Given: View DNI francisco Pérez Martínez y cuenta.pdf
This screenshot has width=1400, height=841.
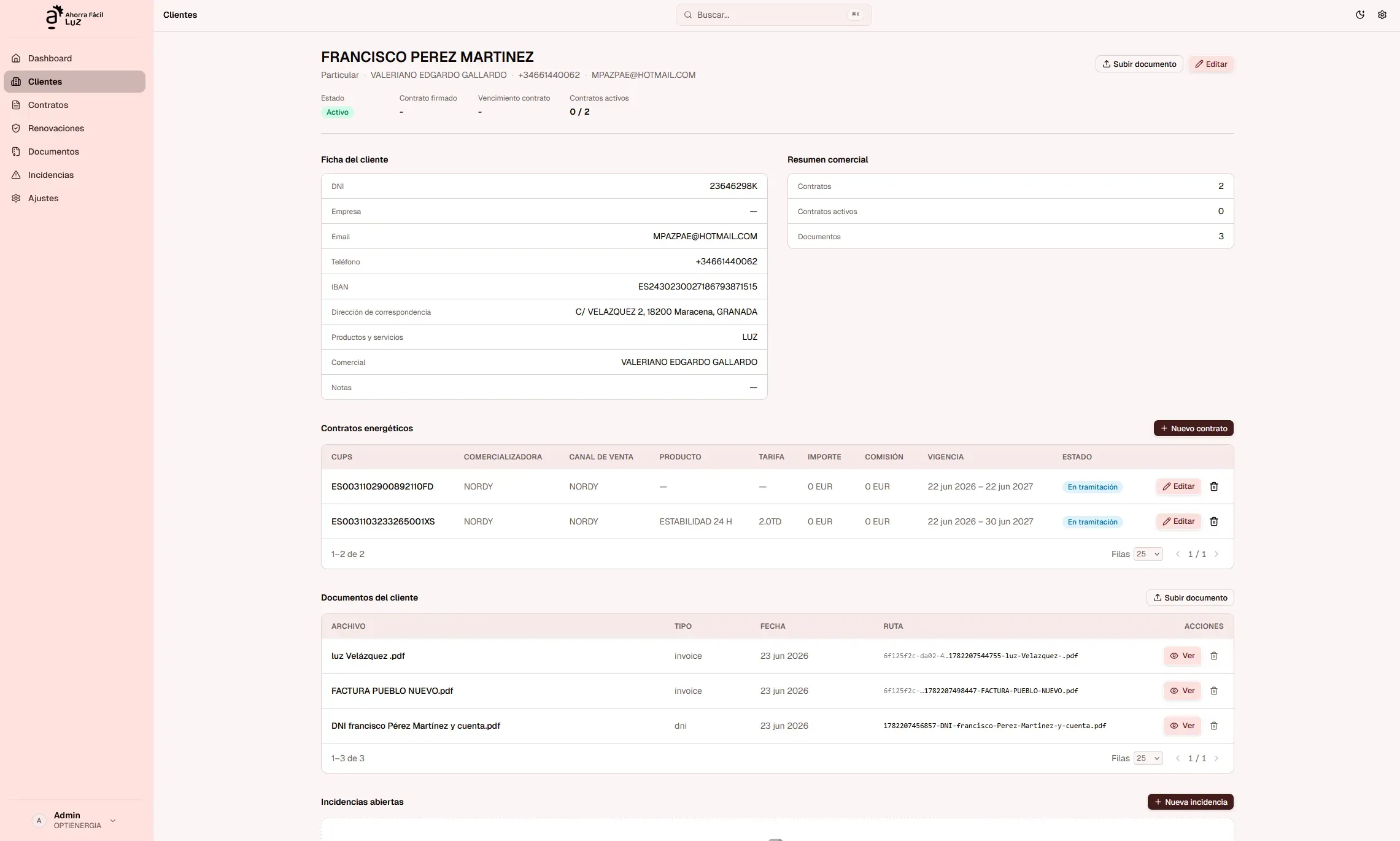Looking at the screenshot, I should pos(1182,726).
